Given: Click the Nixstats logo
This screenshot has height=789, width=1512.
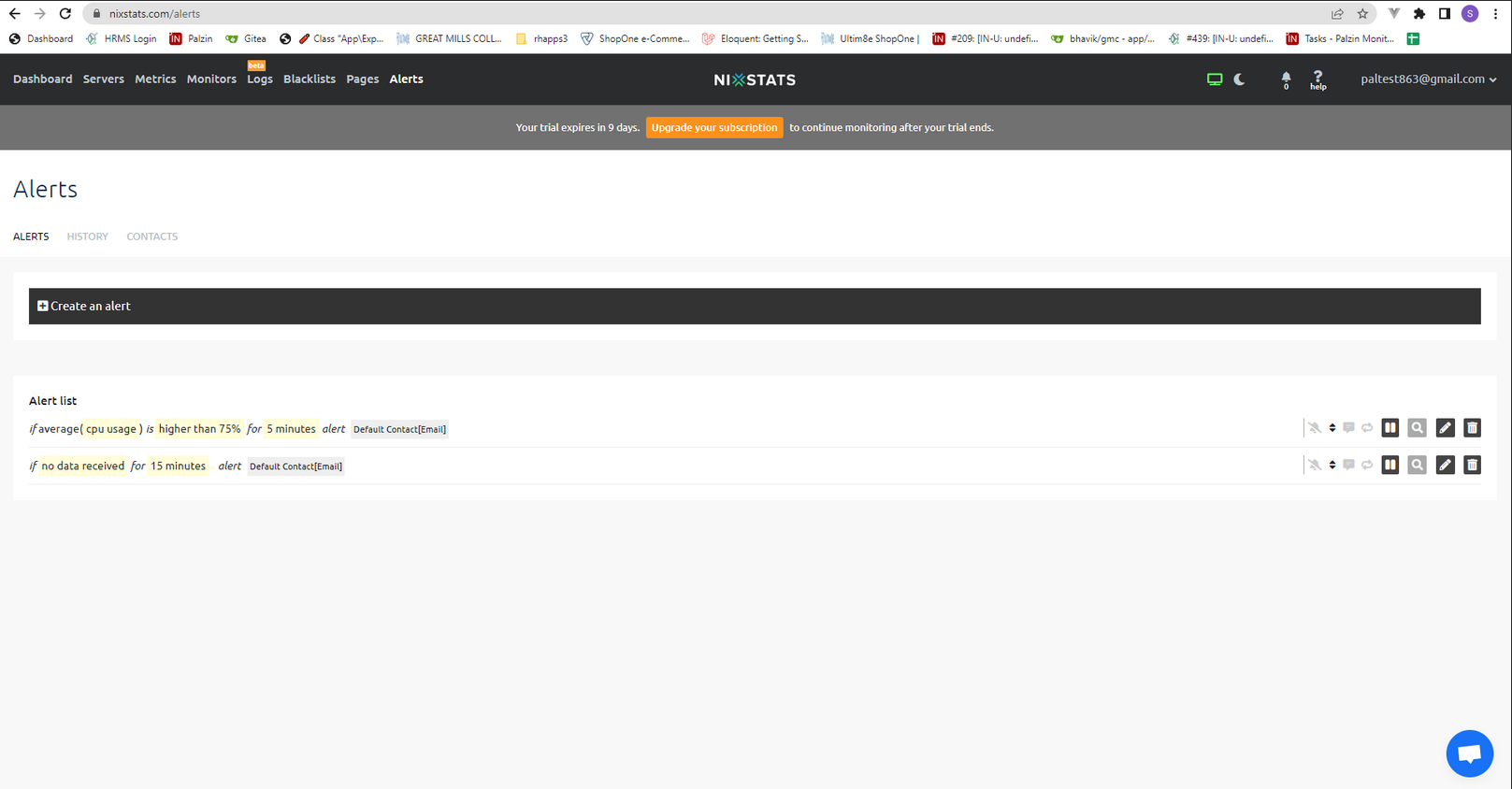Looking at the screenshot, I should click(755, 80).
